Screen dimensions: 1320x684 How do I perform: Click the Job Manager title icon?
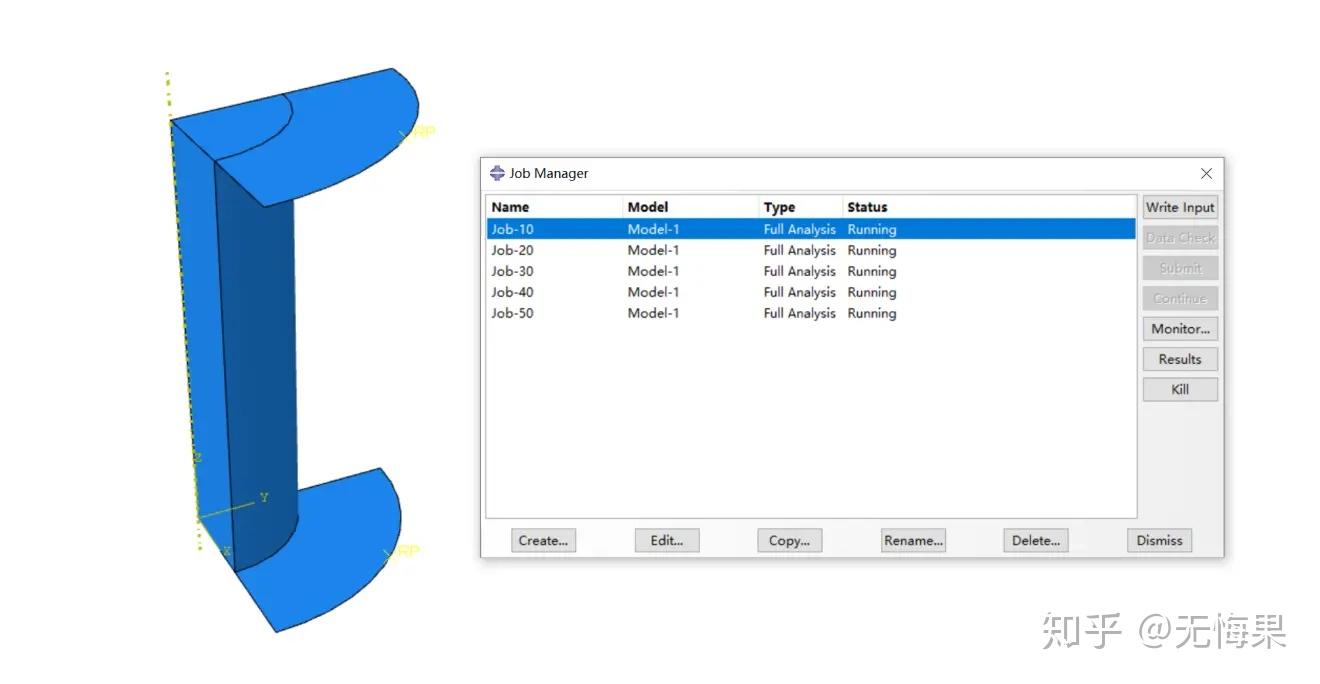point(497,173)
